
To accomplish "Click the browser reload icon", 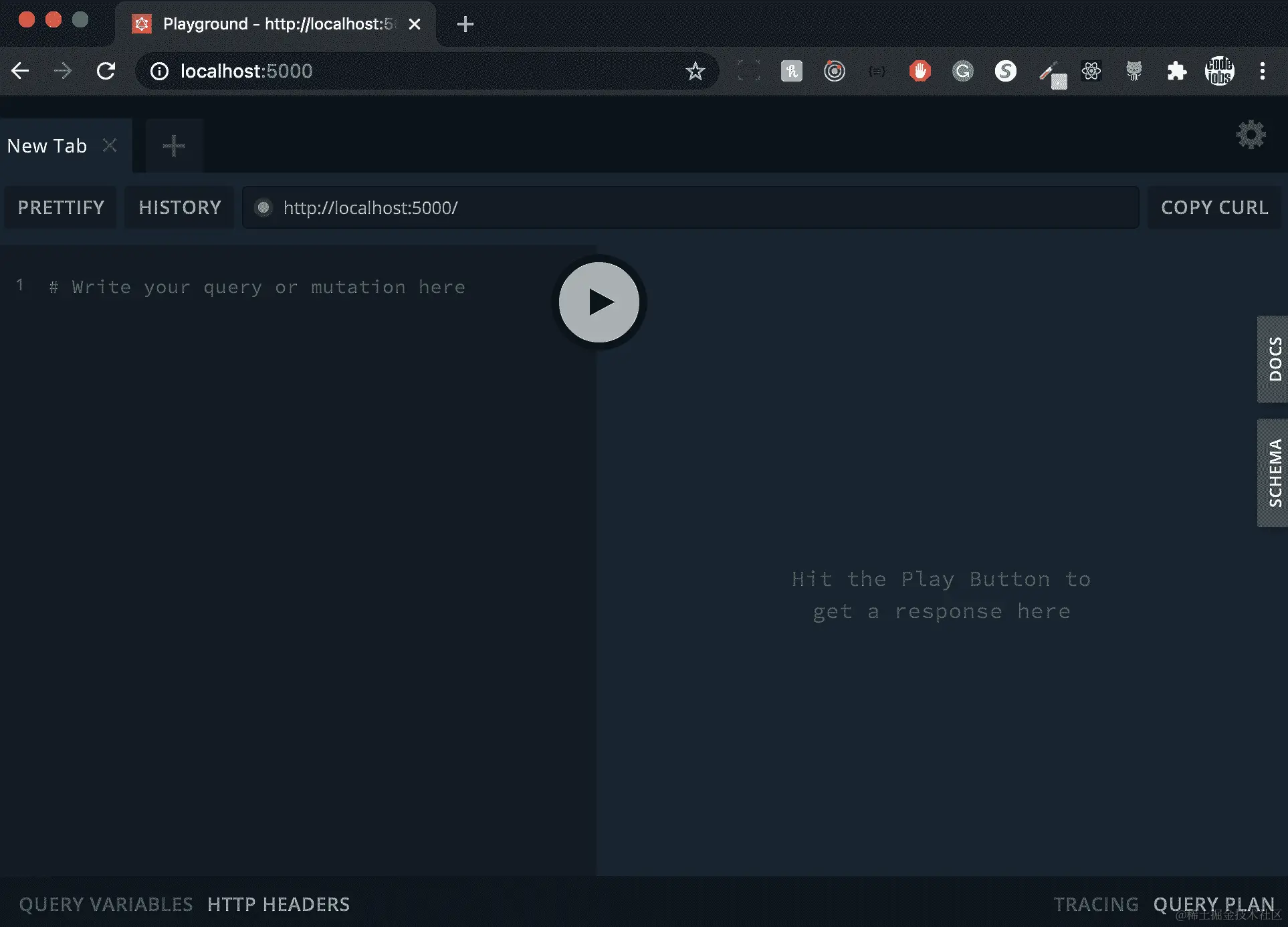I will click(106, 71).
